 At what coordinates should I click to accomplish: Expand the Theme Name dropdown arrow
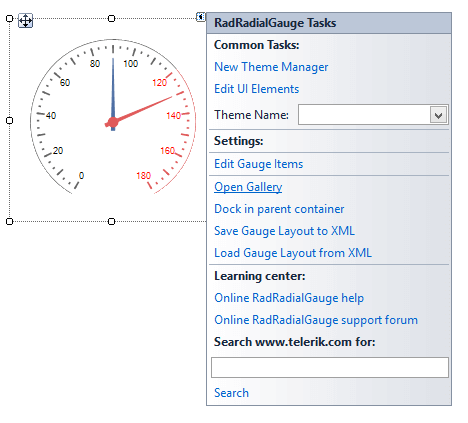438,115
